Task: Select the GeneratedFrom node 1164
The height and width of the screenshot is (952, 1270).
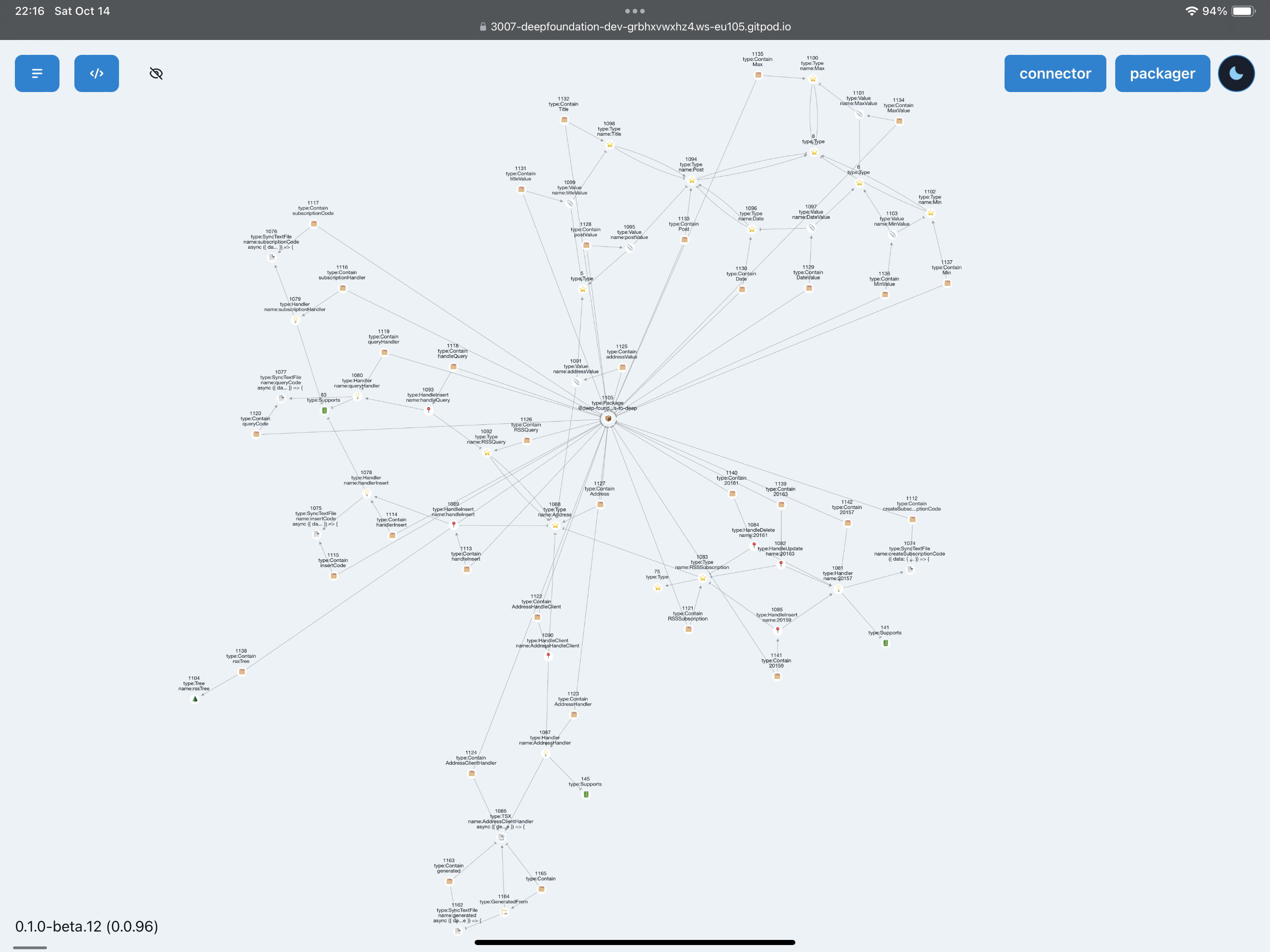Action: click(504, 912)
